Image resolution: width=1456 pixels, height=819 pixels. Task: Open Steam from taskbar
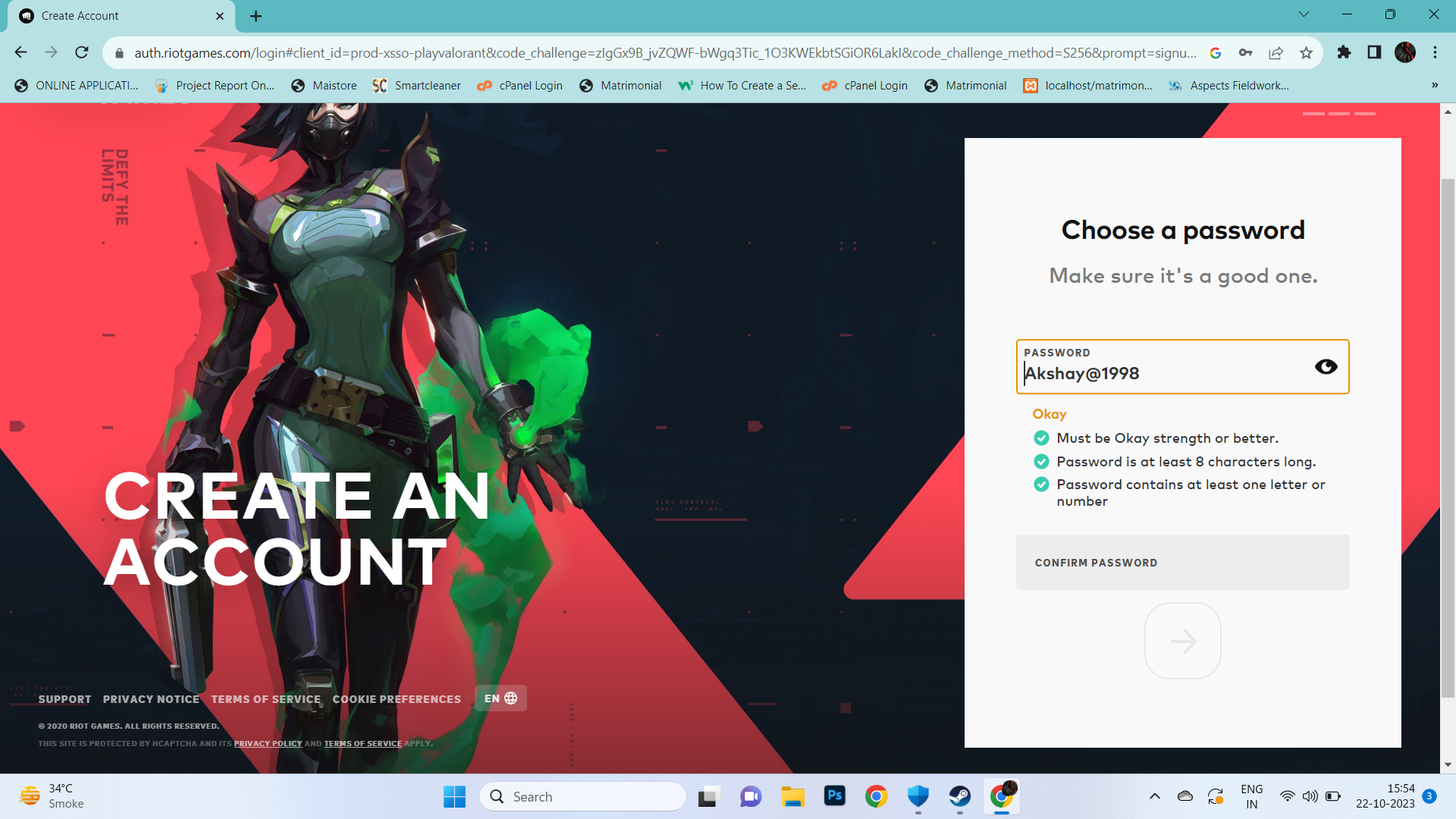960,797
